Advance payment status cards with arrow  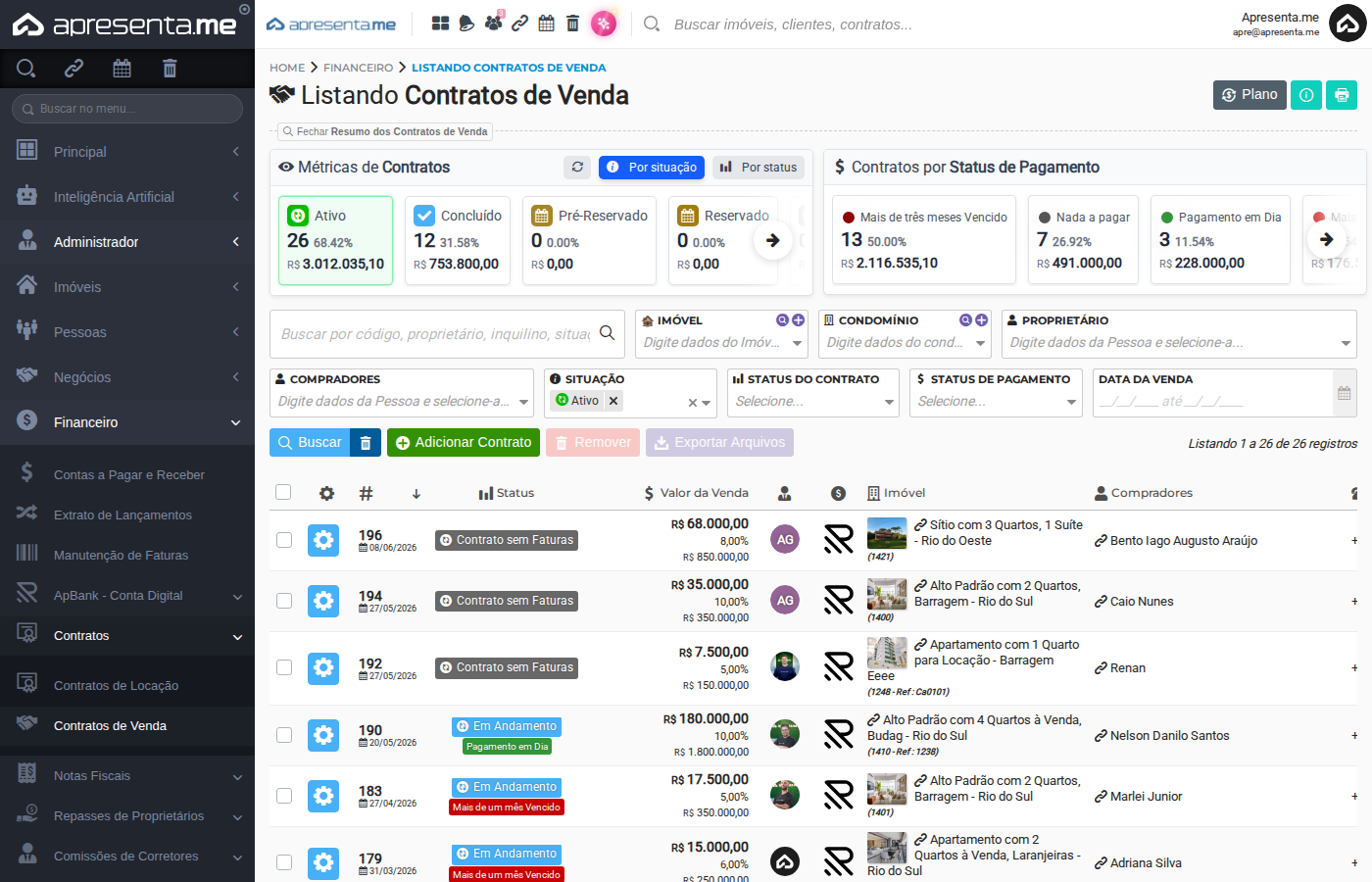click(1326, 239)
